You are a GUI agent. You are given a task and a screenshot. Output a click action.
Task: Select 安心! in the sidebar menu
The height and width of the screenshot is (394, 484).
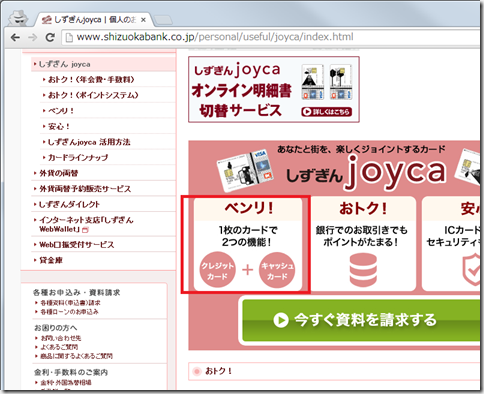[59, 126]
